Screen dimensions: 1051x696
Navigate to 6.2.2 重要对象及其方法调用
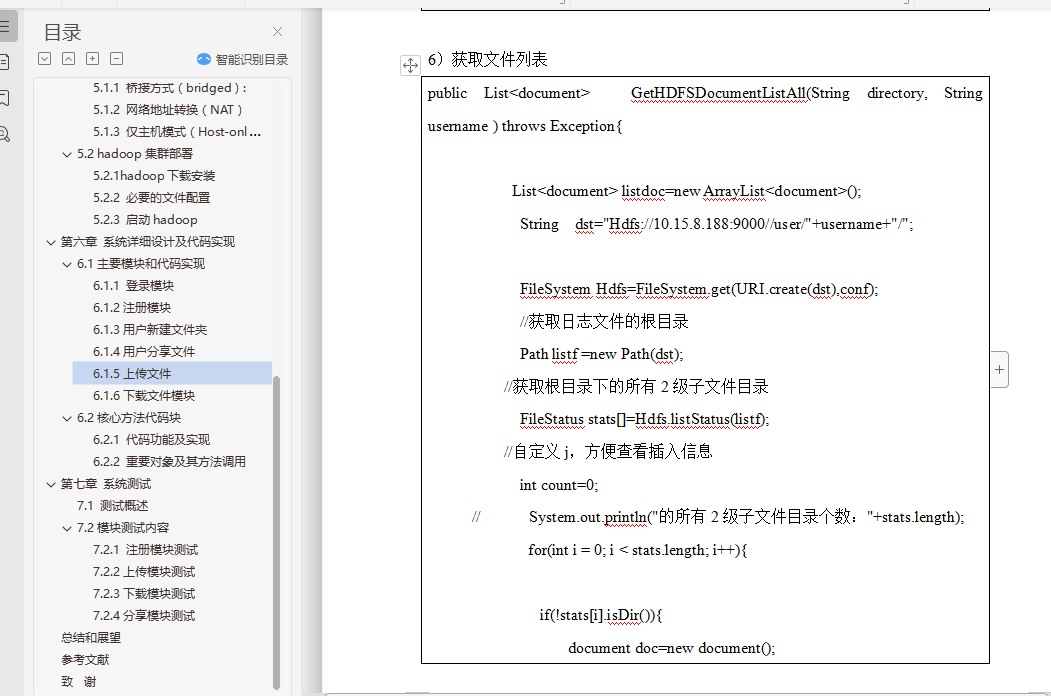[x=170, y=462]
